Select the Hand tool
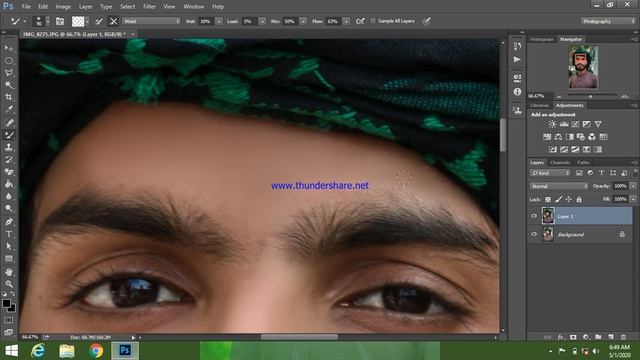The width and height of the screenshot is (640, 360). click(9, 271)
